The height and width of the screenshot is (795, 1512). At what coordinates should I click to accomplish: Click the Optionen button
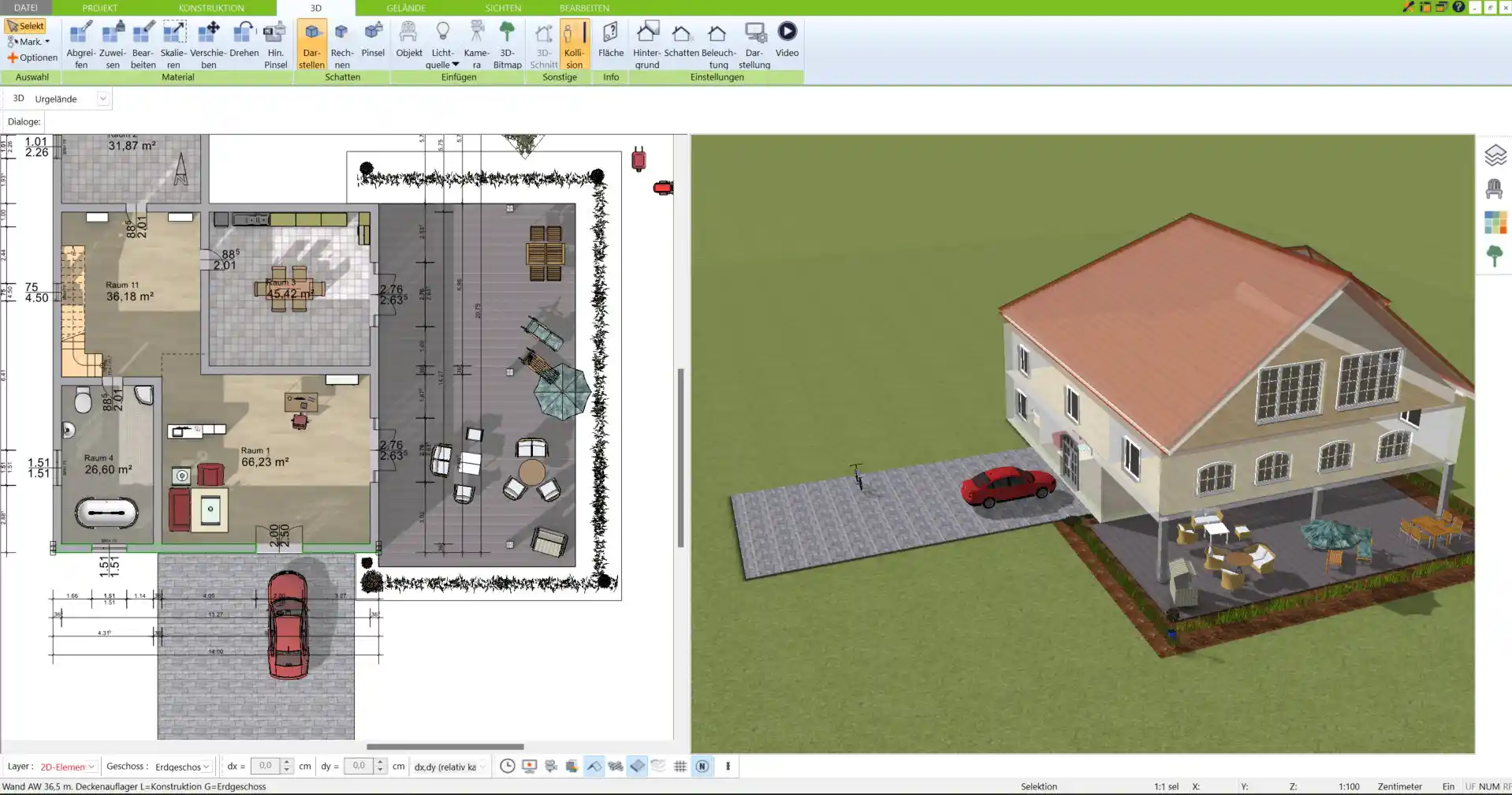pos(32,58)
